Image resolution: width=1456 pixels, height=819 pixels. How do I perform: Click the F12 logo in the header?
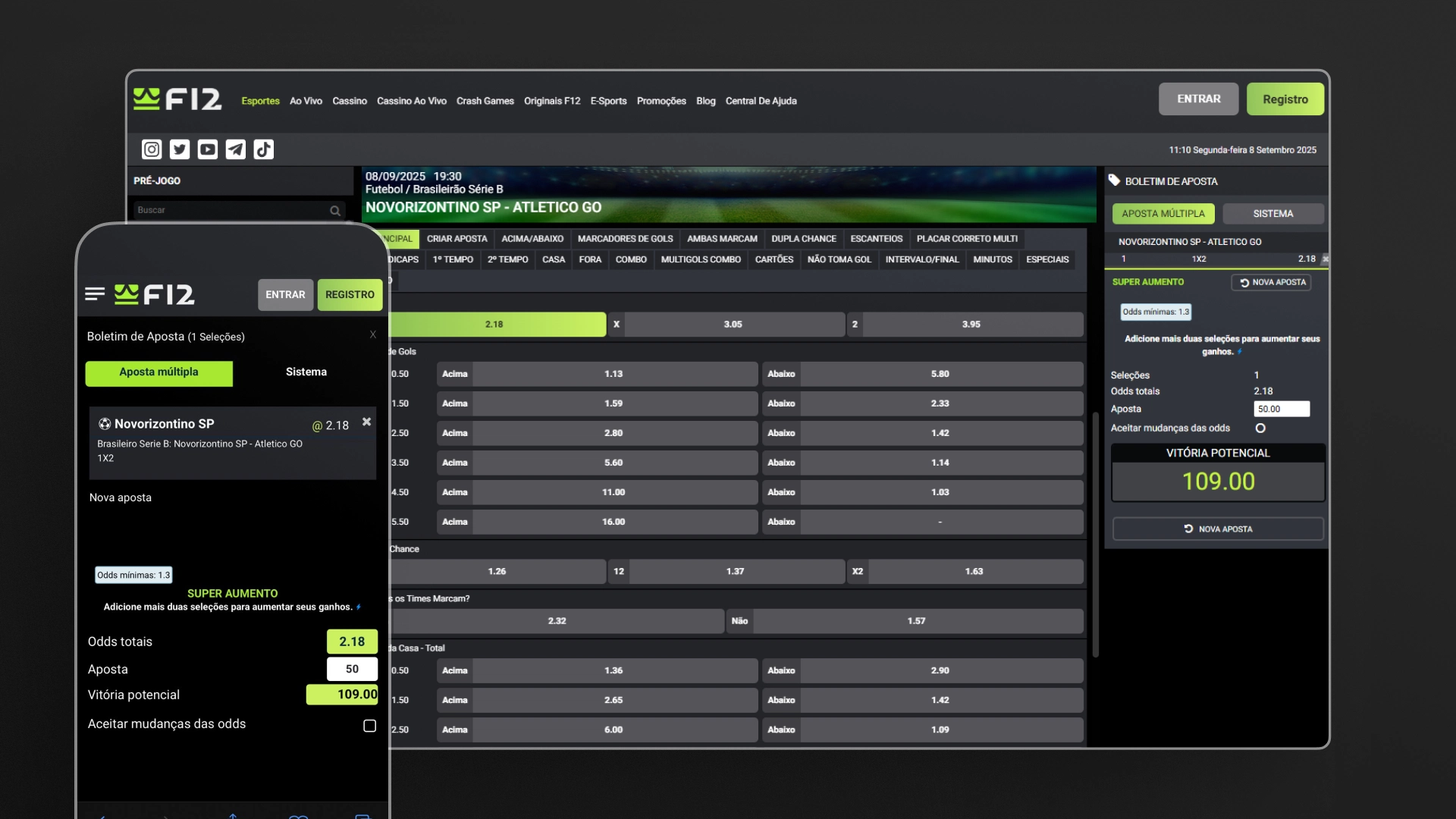coord(177,99)
